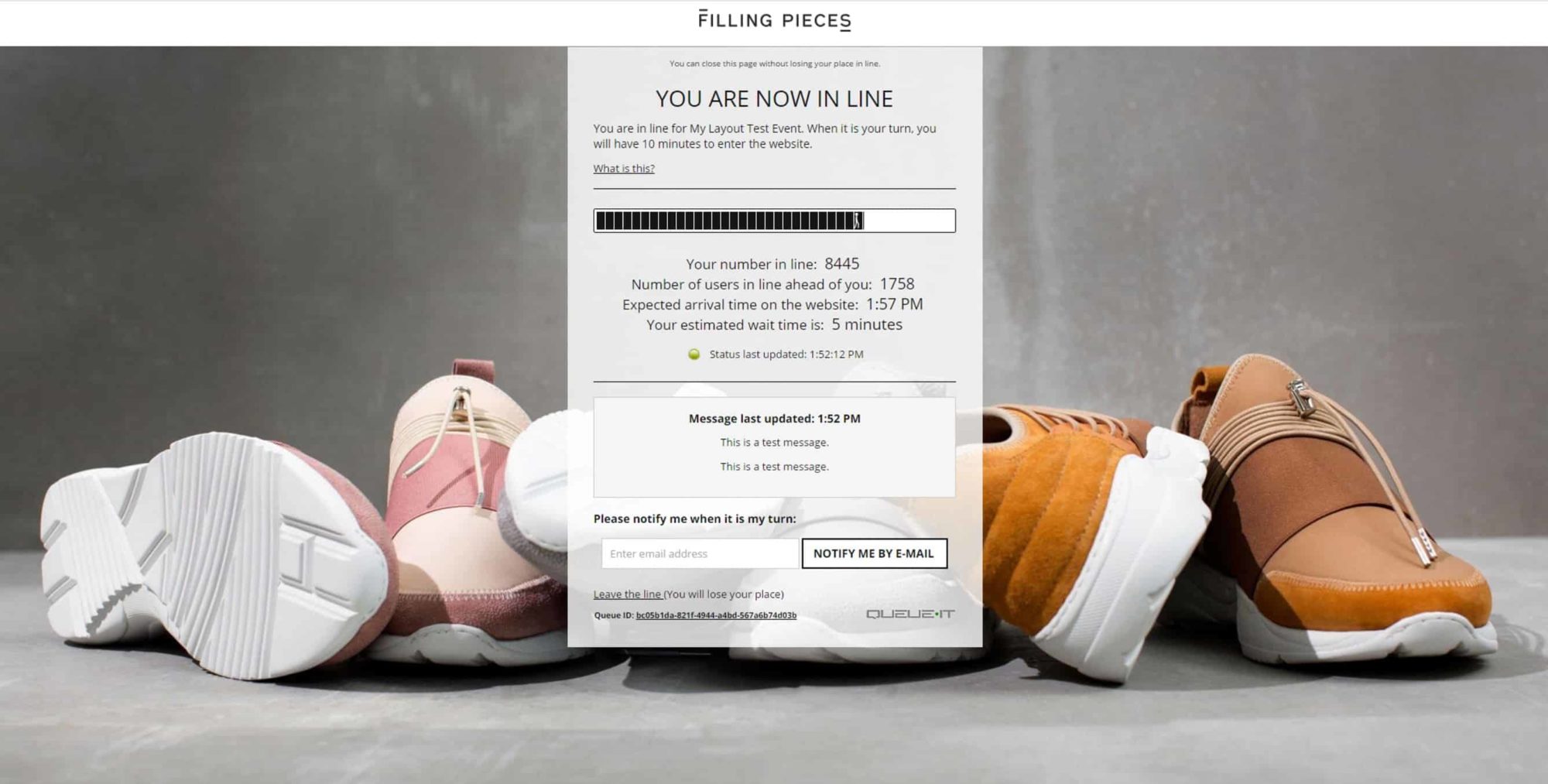This screenshot has width=1548, height=784.
Task: Click the estimated wait time 5 minutes
Action: coord(867,324)
